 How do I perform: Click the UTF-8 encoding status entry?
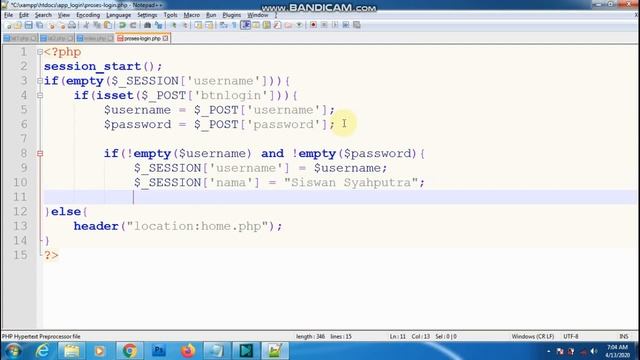point(571,336)
